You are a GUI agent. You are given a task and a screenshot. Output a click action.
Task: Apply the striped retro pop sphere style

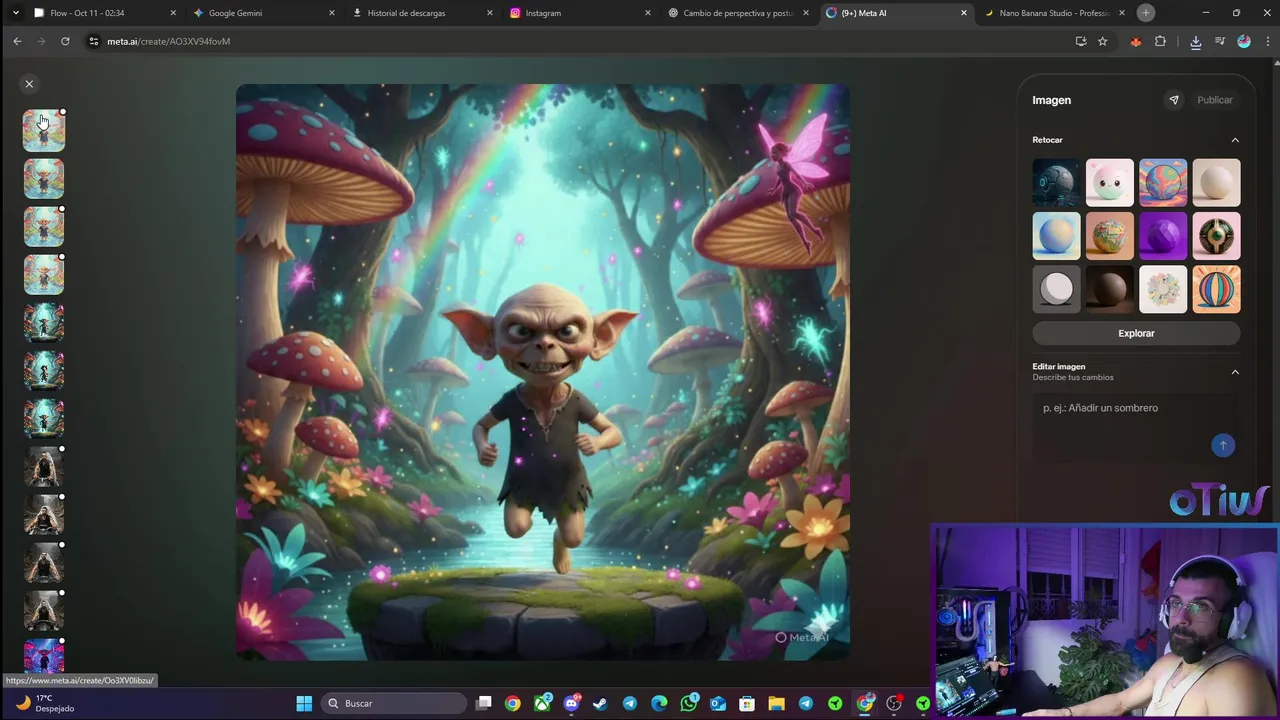[1216, 289]
